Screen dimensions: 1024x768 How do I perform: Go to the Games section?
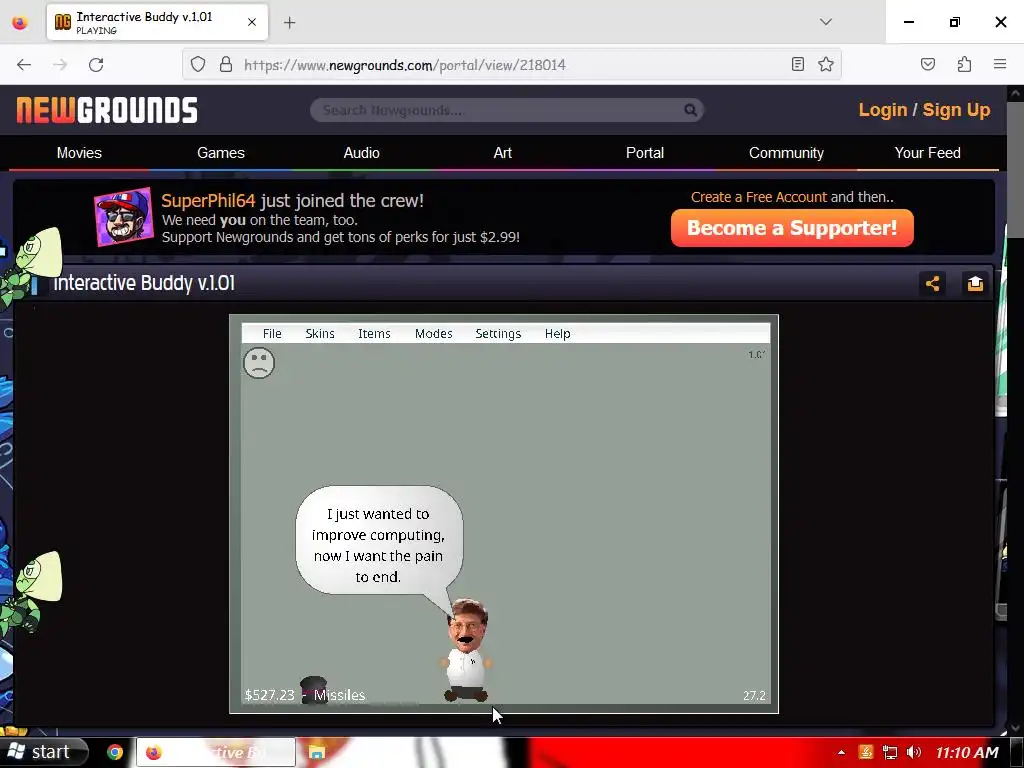tap(221, 153)
